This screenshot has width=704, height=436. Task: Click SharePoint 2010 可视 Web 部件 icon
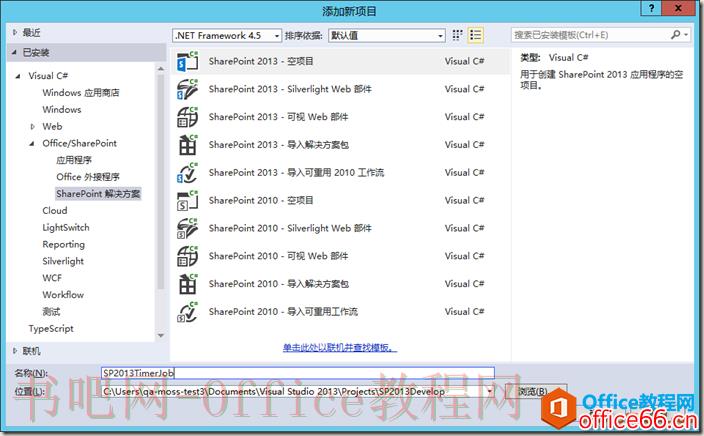pos(188,256)
